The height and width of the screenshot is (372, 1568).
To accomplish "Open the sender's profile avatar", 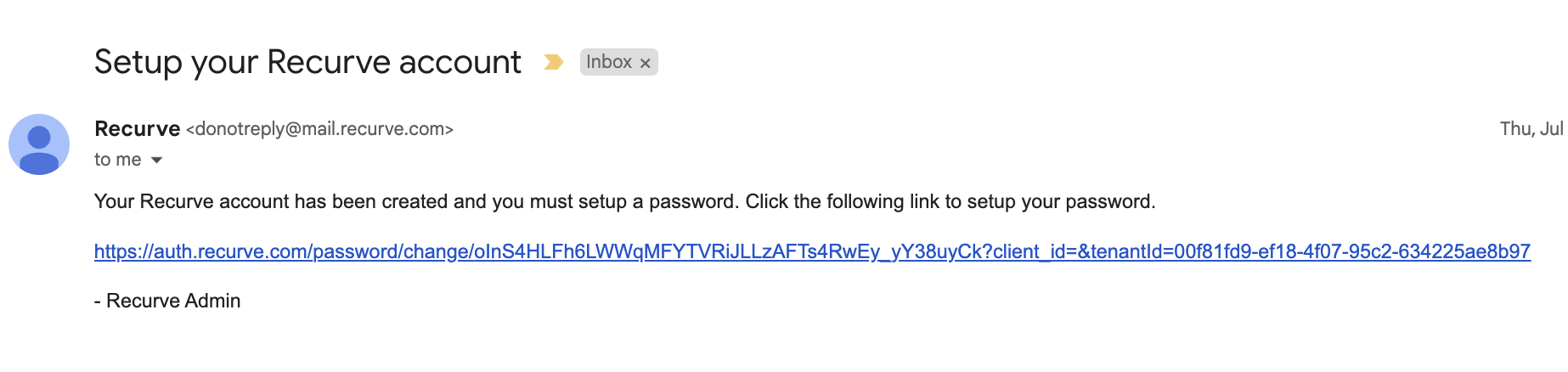I will tap(39, 144).
